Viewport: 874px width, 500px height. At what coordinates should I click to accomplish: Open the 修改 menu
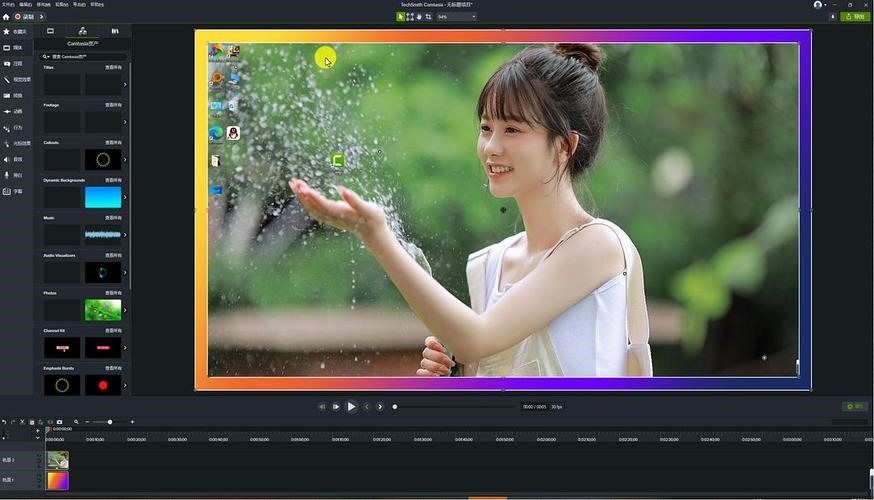click(43, 4)
